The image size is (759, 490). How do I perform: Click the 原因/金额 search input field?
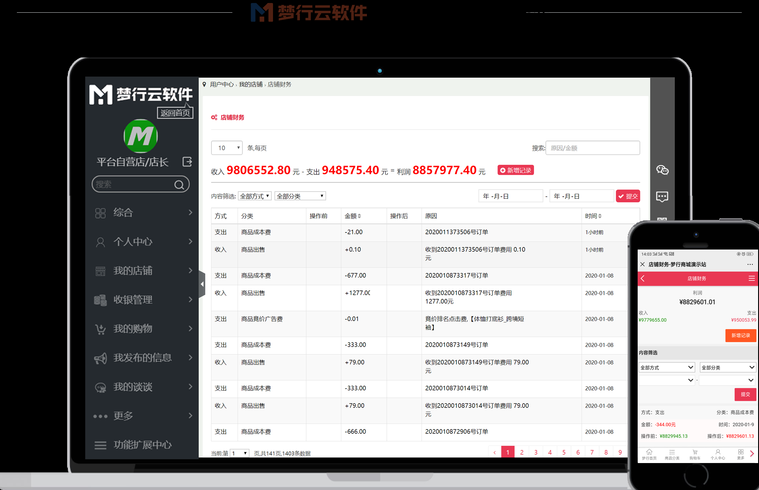click(593, 148)
